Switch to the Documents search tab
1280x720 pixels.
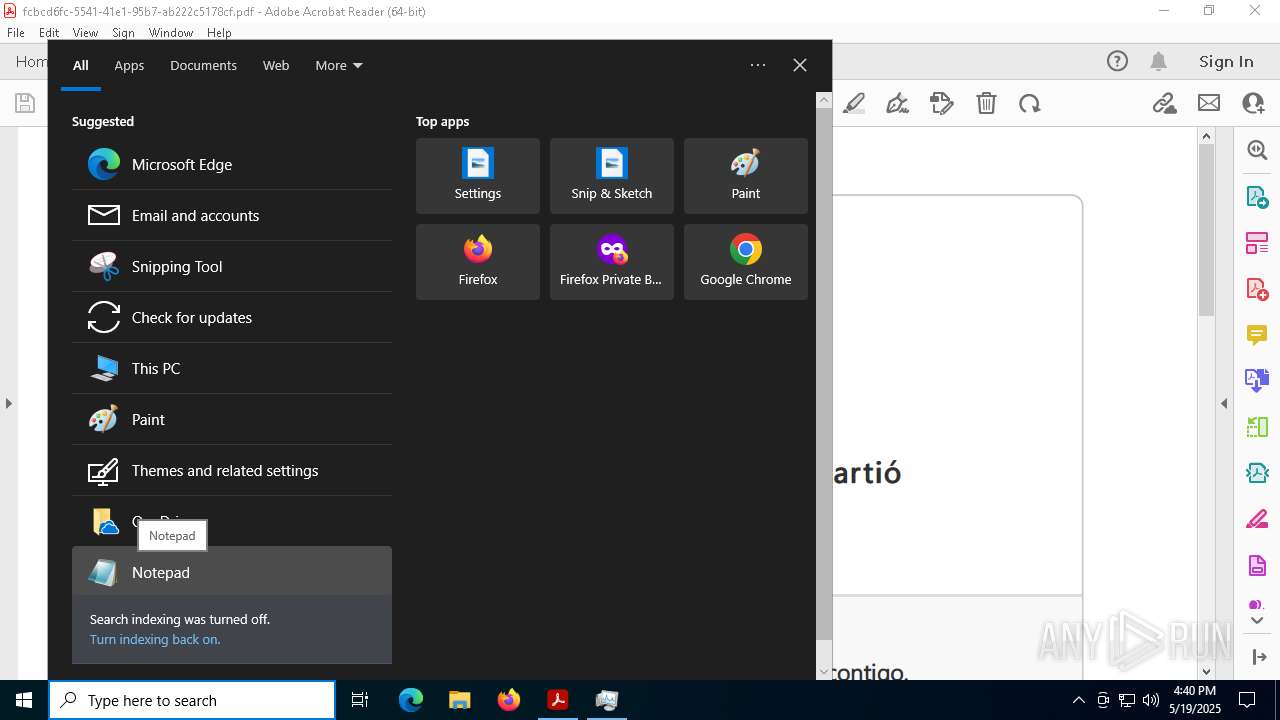pyautogui.click(x=203, y=65)
